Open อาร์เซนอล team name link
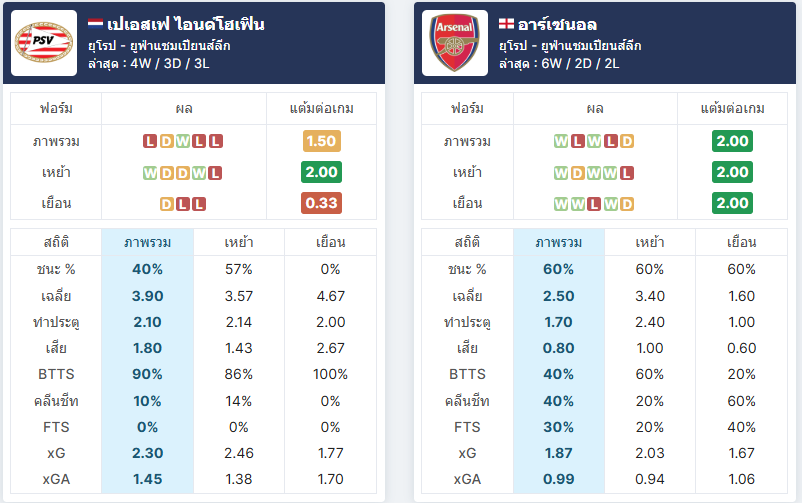The height and width of the screenshot is (503, 802). click(x=557, y=24)
